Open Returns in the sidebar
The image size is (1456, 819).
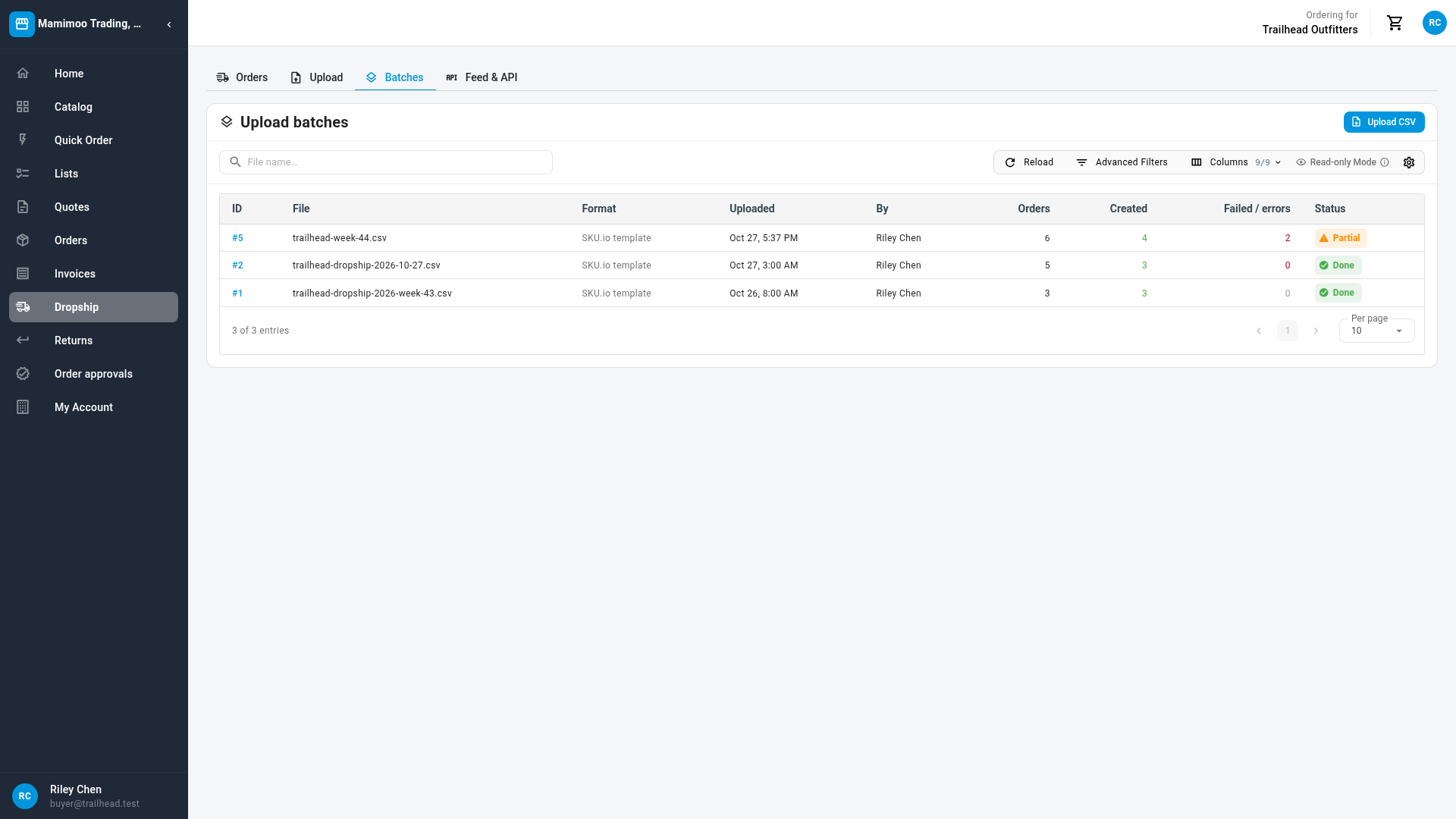(x=93, y=340)
